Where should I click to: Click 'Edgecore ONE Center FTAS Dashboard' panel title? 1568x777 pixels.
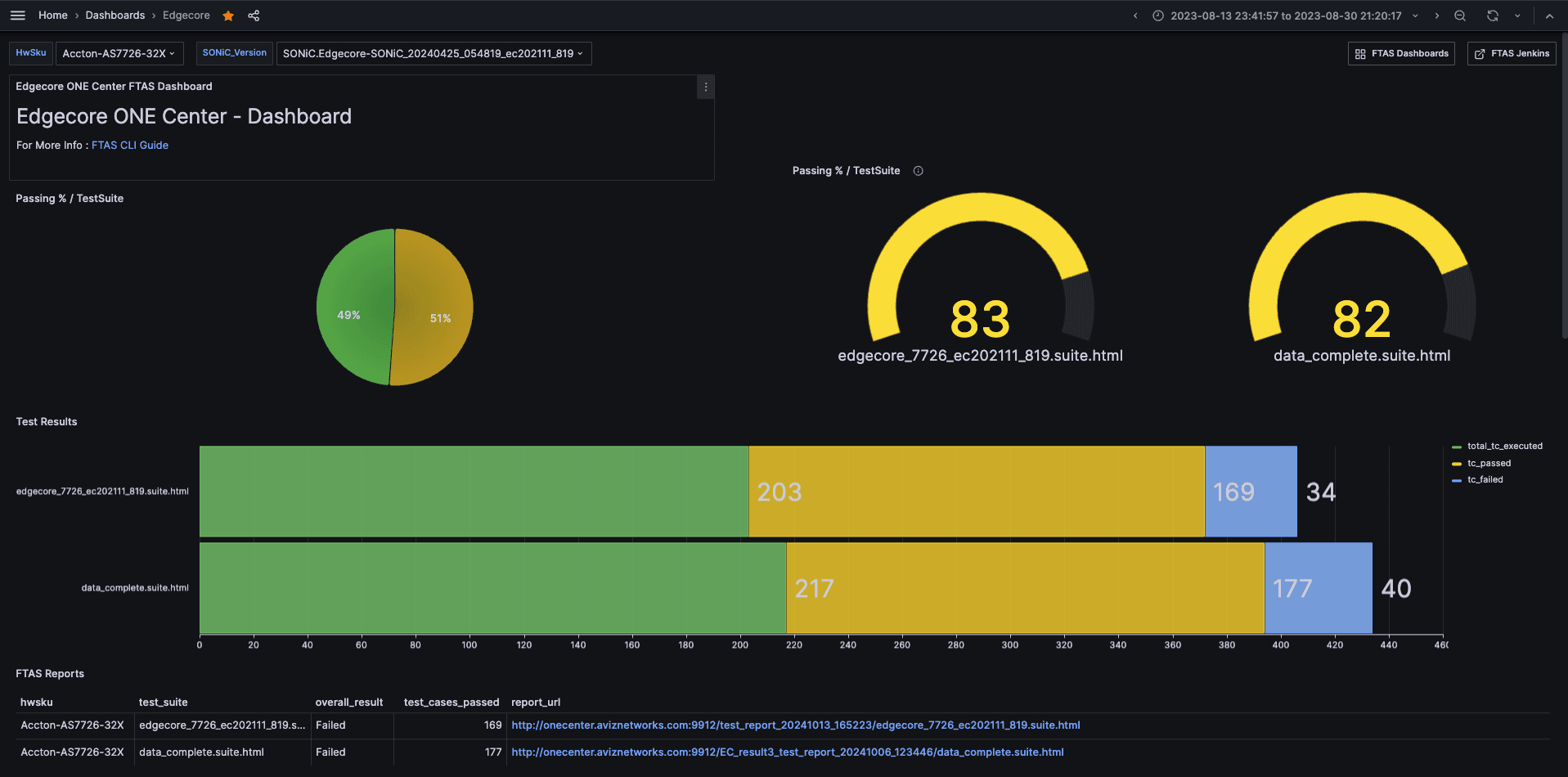114,87
